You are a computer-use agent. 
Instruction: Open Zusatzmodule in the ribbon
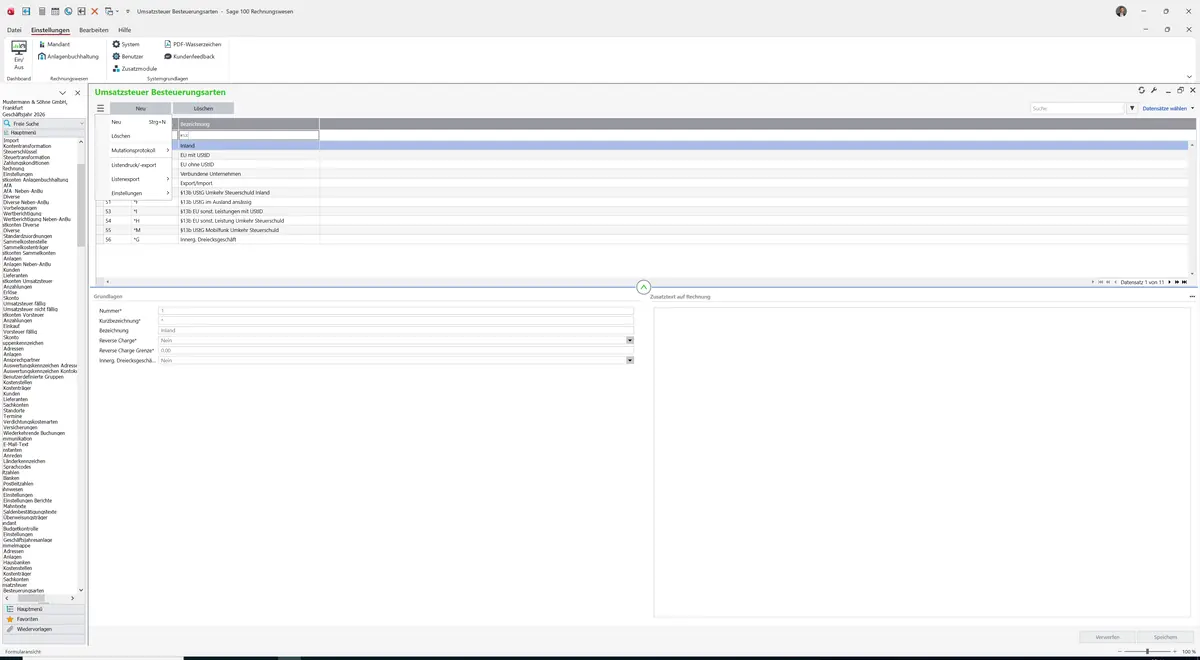tap(134, 69)
